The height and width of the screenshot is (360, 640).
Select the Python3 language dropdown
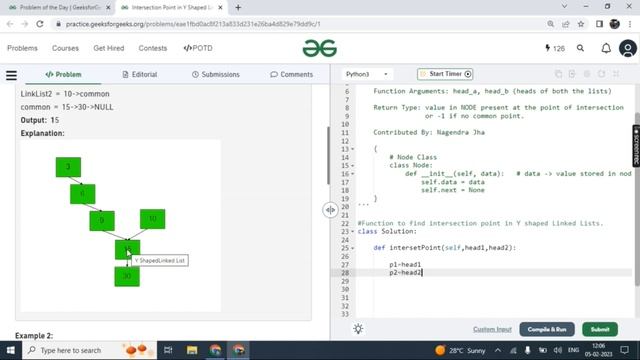tap(367, 74)
